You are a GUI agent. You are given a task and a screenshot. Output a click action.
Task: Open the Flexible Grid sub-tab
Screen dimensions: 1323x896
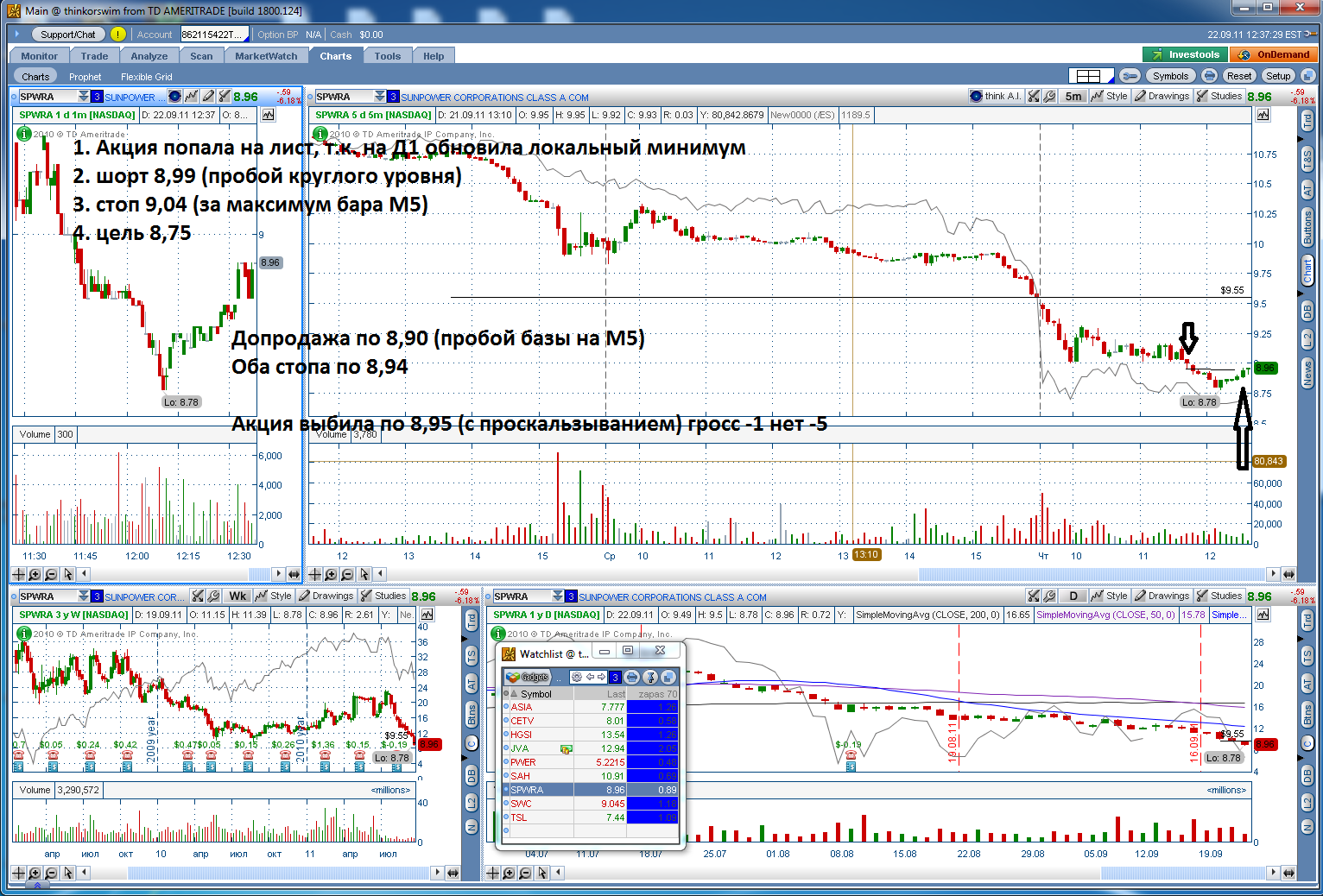click(x=147, y=77)
